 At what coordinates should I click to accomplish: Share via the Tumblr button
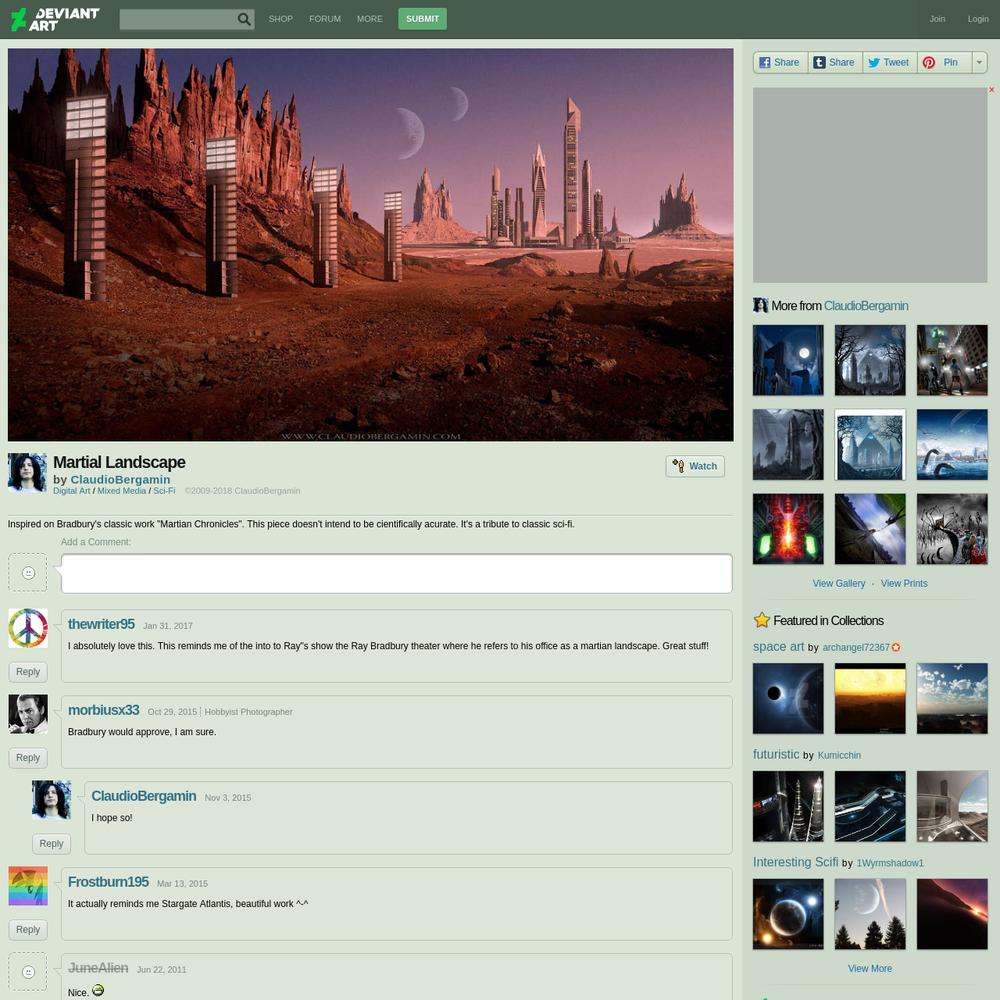point(835,62)
